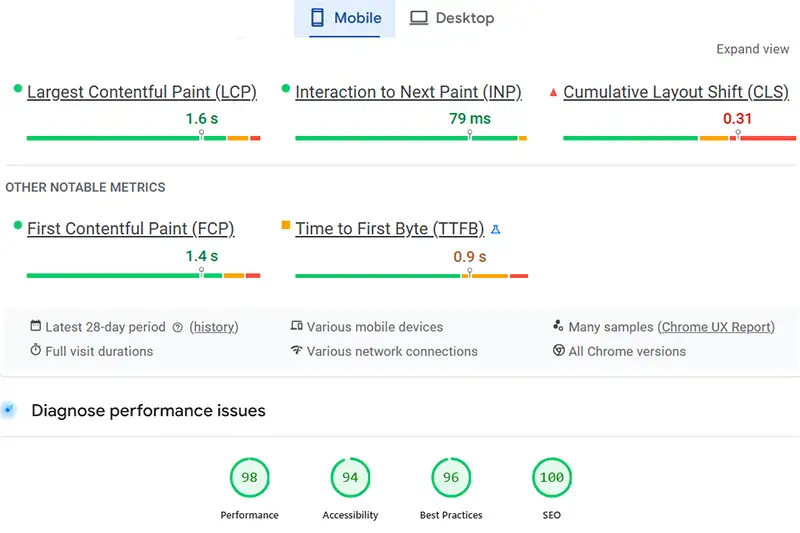Click the Best Practices score gauge 96
The height and width of the screenshot is (533, 800).
coord(451,478)
